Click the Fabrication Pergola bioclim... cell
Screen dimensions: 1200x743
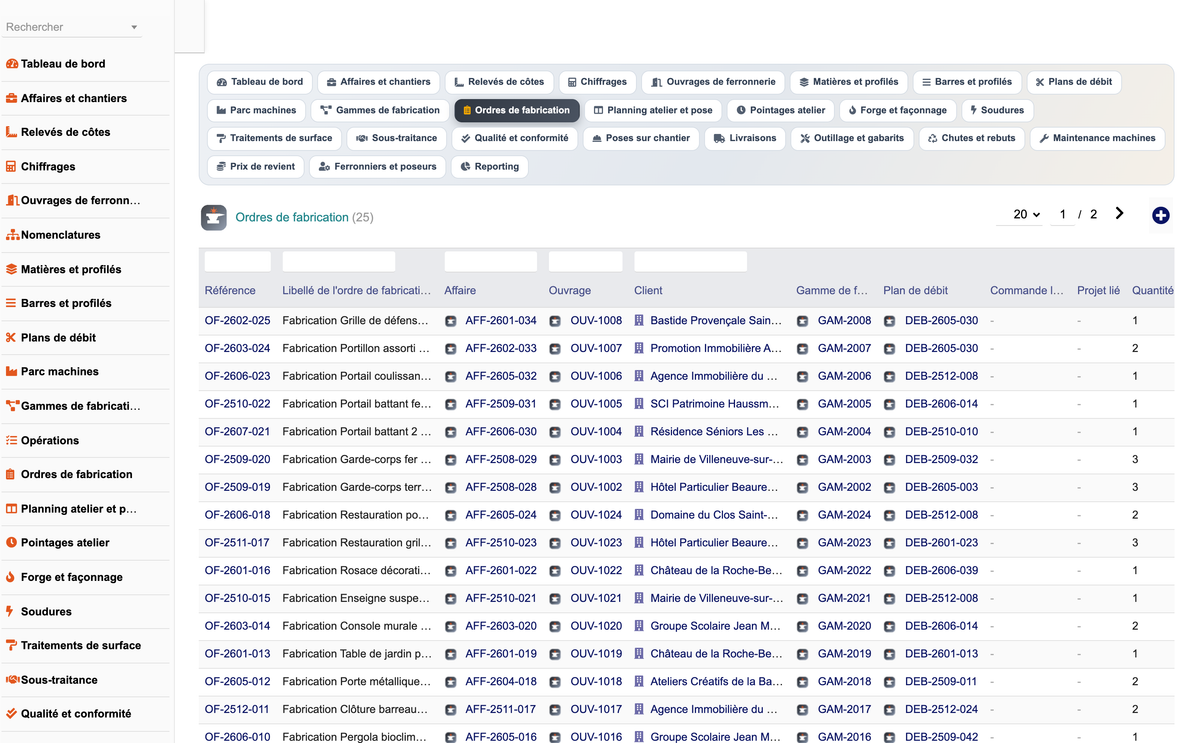(357, 737)
